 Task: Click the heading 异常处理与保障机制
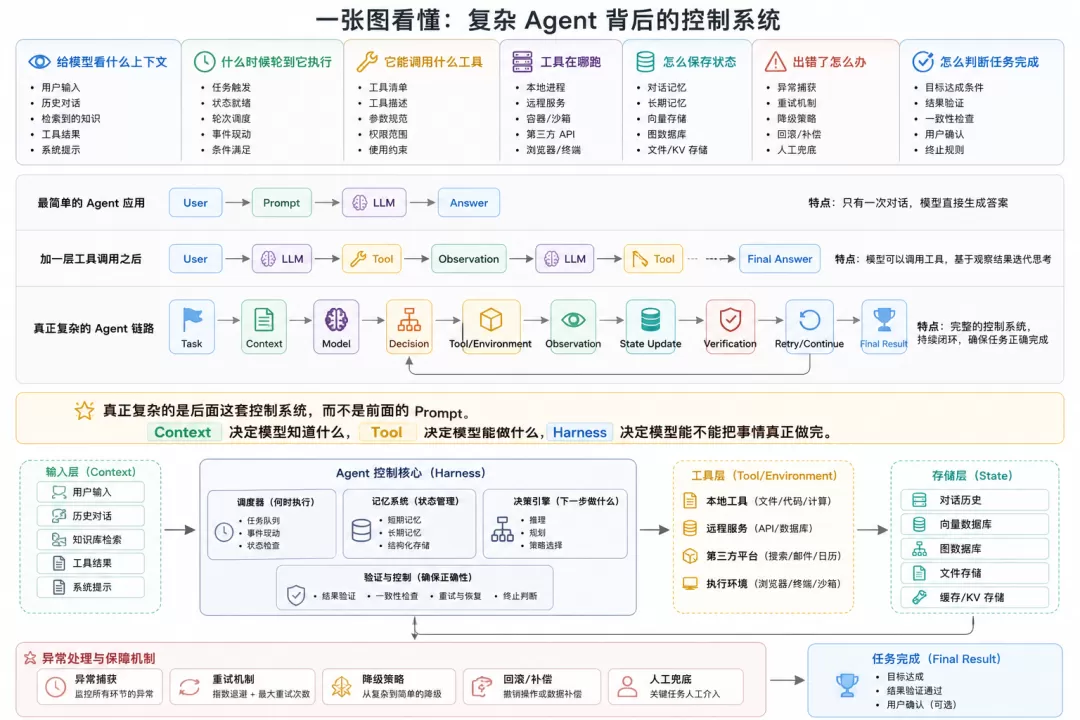click(x=98, y=658)
